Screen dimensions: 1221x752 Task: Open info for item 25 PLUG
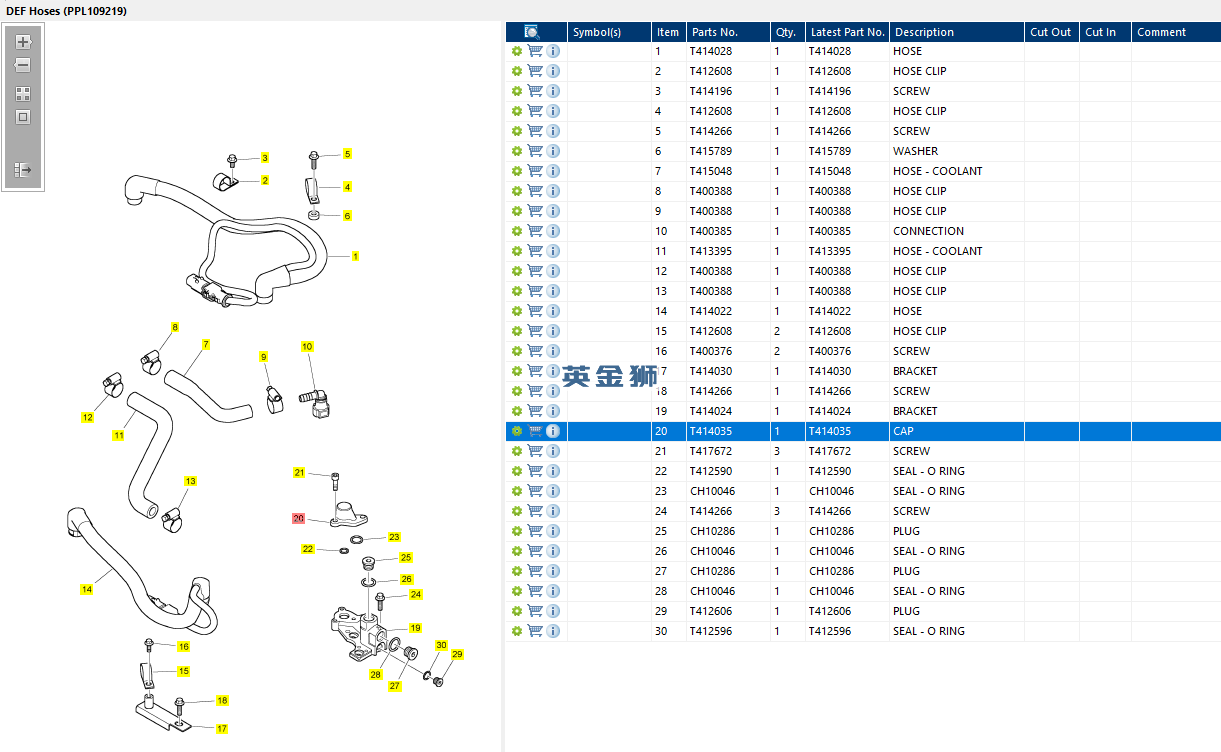click(x=553, y=531)
